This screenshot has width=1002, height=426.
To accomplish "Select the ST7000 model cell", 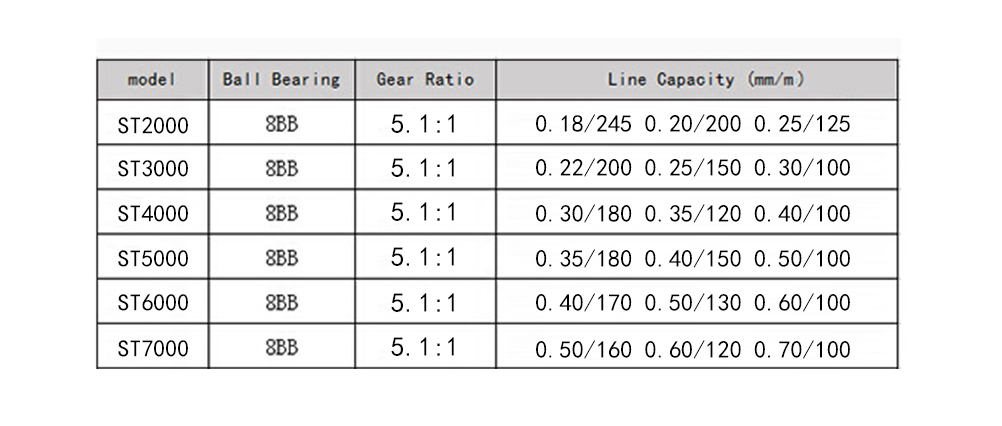I will pyautogui.click(x=152, y=348).
